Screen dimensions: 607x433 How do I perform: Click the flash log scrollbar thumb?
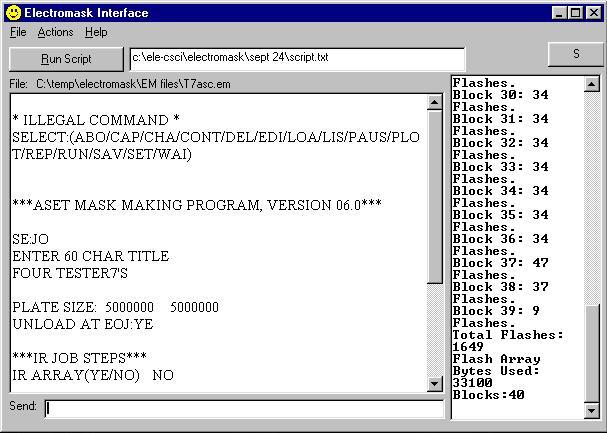click(x=593, y=355)
